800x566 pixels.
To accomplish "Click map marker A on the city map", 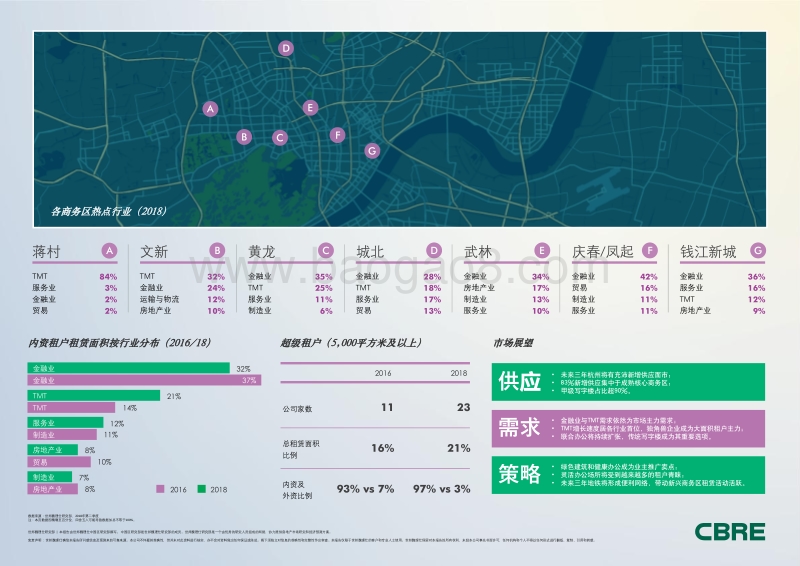I will [210, 109].
